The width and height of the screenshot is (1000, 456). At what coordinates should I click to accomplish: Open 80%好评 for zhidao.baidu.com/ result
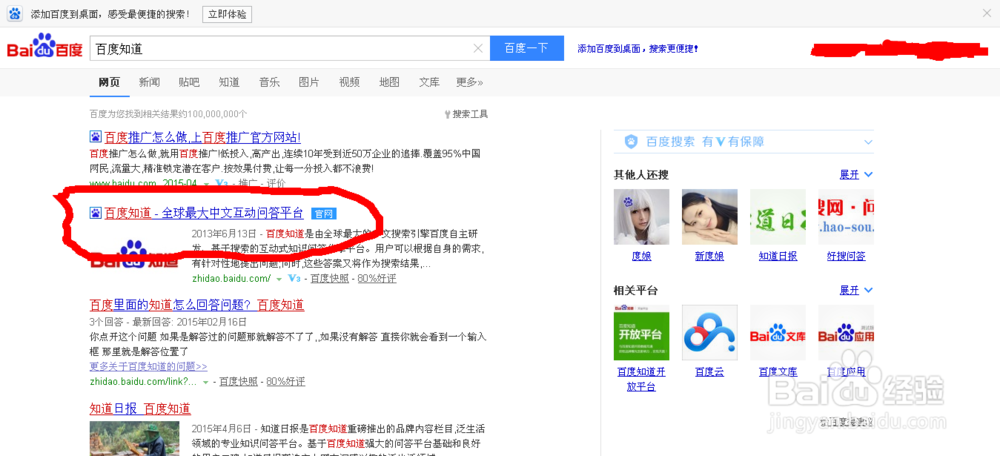376,279
